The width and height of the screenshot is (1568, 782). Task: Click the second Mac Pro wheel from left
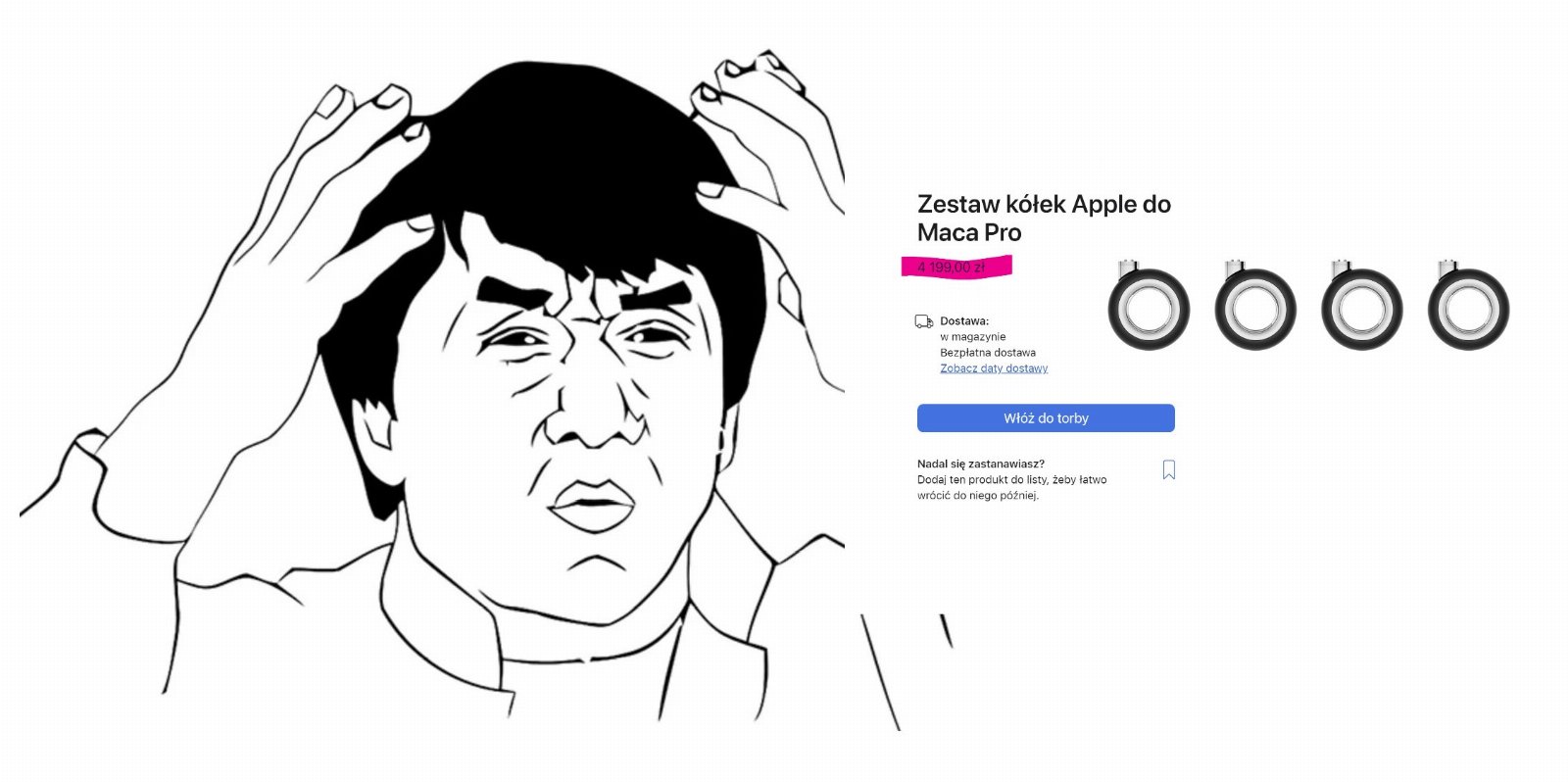(1255, 305)
